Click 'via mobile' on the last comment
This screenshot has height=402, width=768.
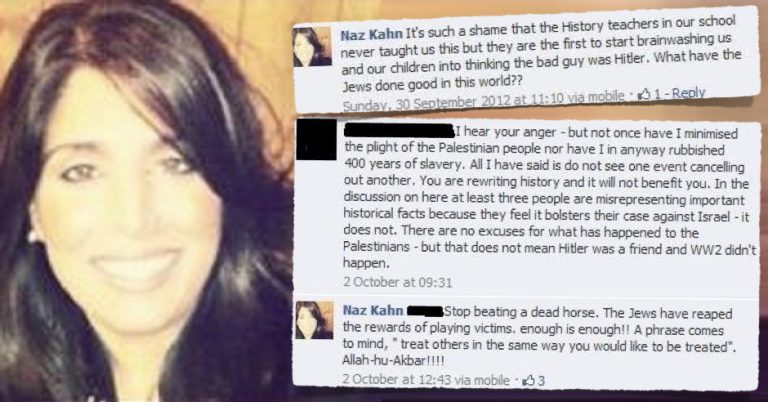pyautogui.click(x=482, y=379)
